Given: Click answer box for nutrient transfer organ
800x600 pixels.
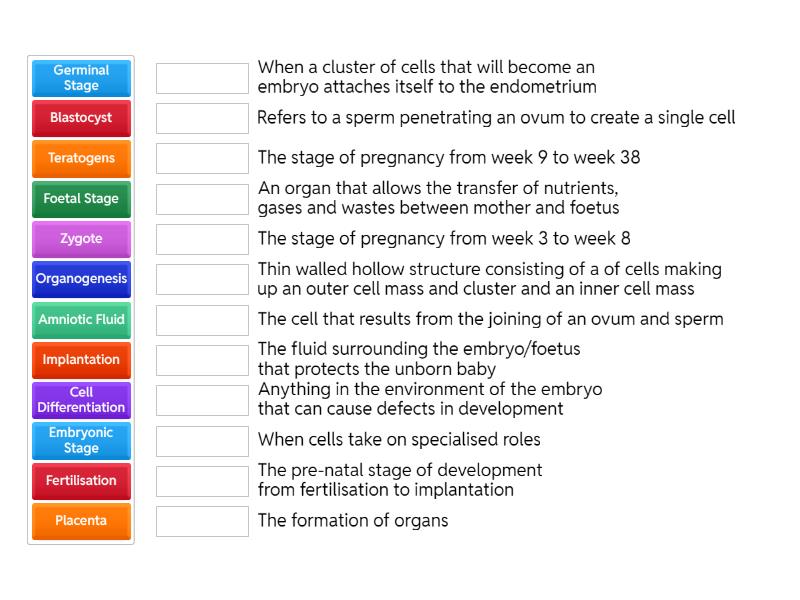Looking at the screenshot, I should [202, 198].
